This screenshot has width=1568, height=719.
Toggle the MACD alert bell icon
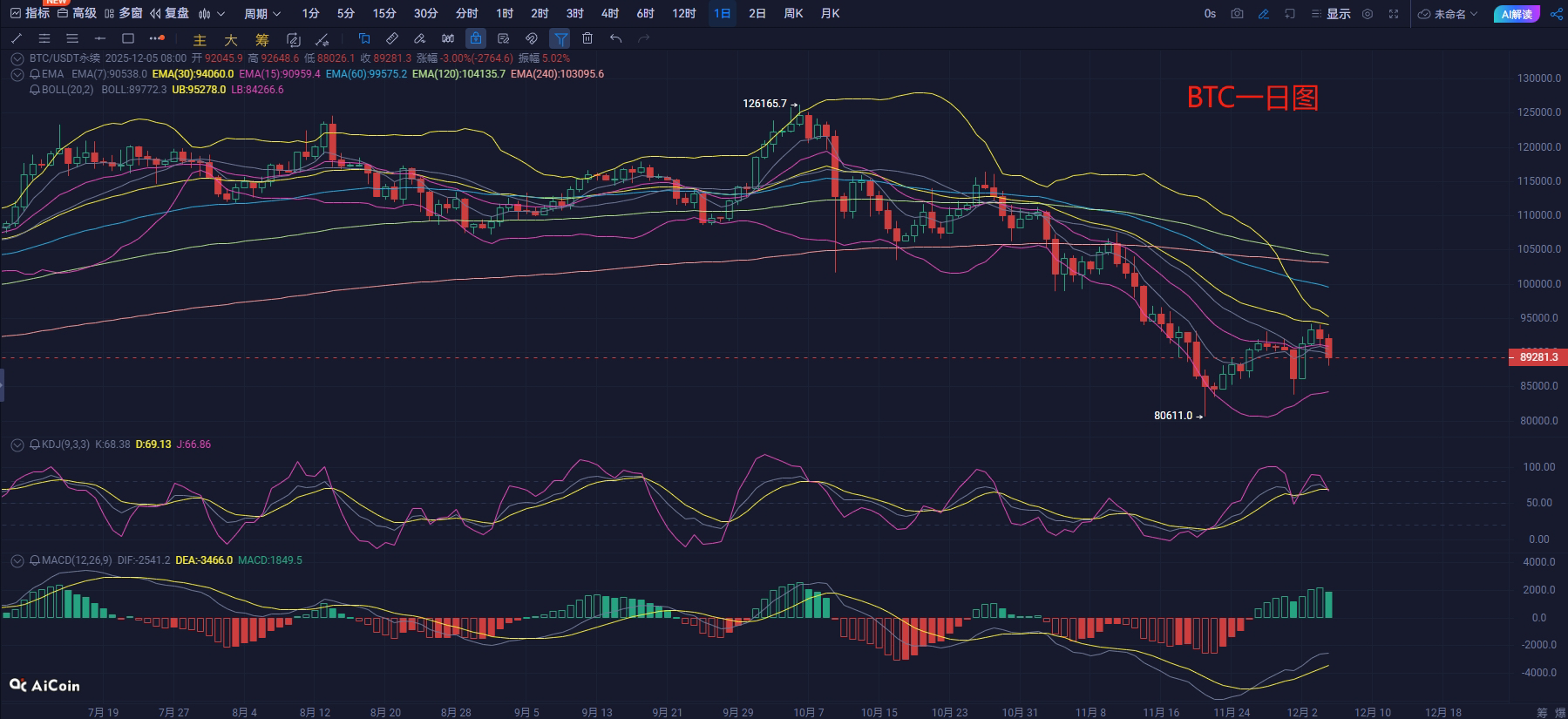coord(35,560)
